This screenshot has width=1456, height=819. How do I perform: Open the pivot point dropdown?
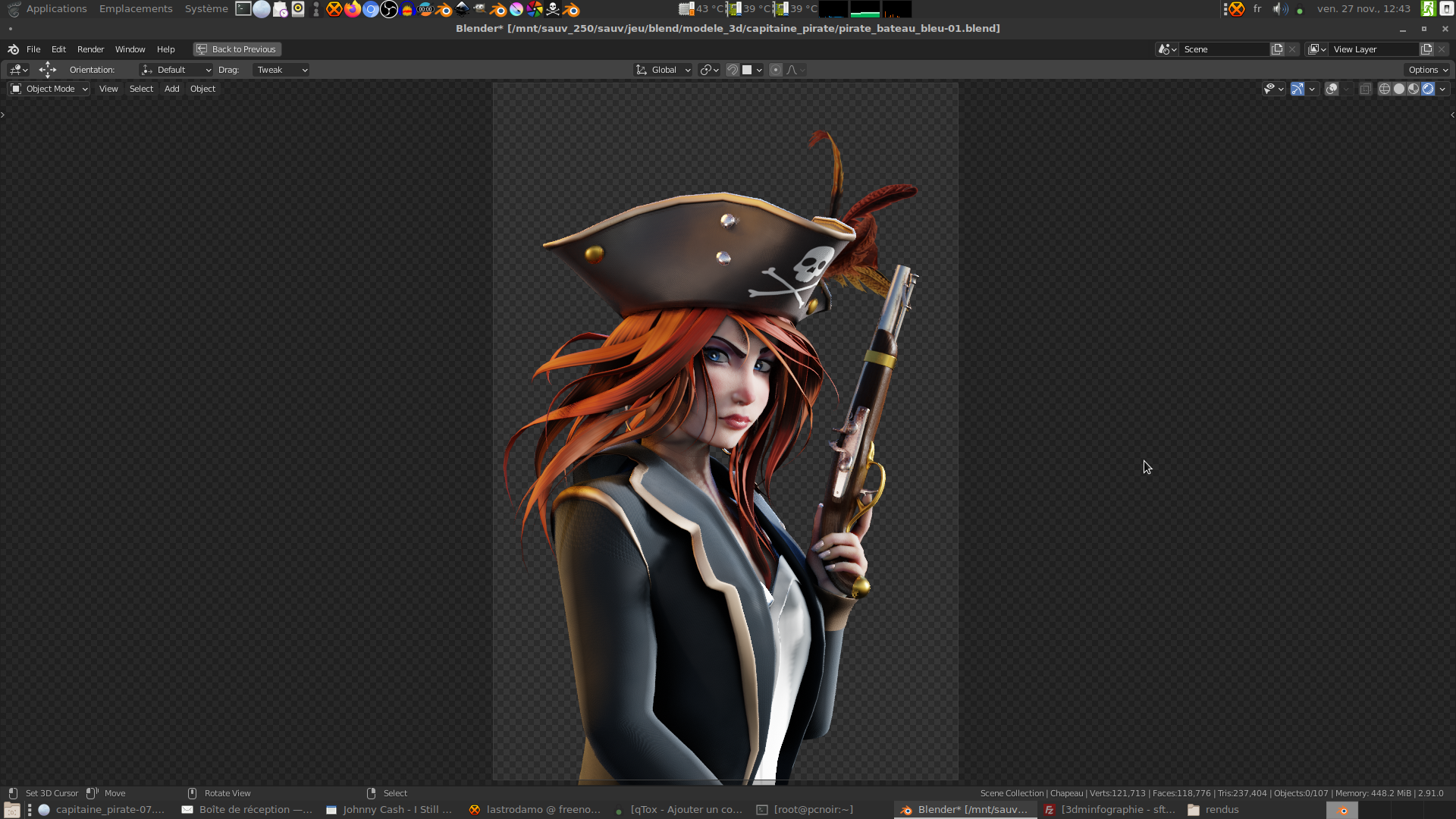click(x=709, y=70)
